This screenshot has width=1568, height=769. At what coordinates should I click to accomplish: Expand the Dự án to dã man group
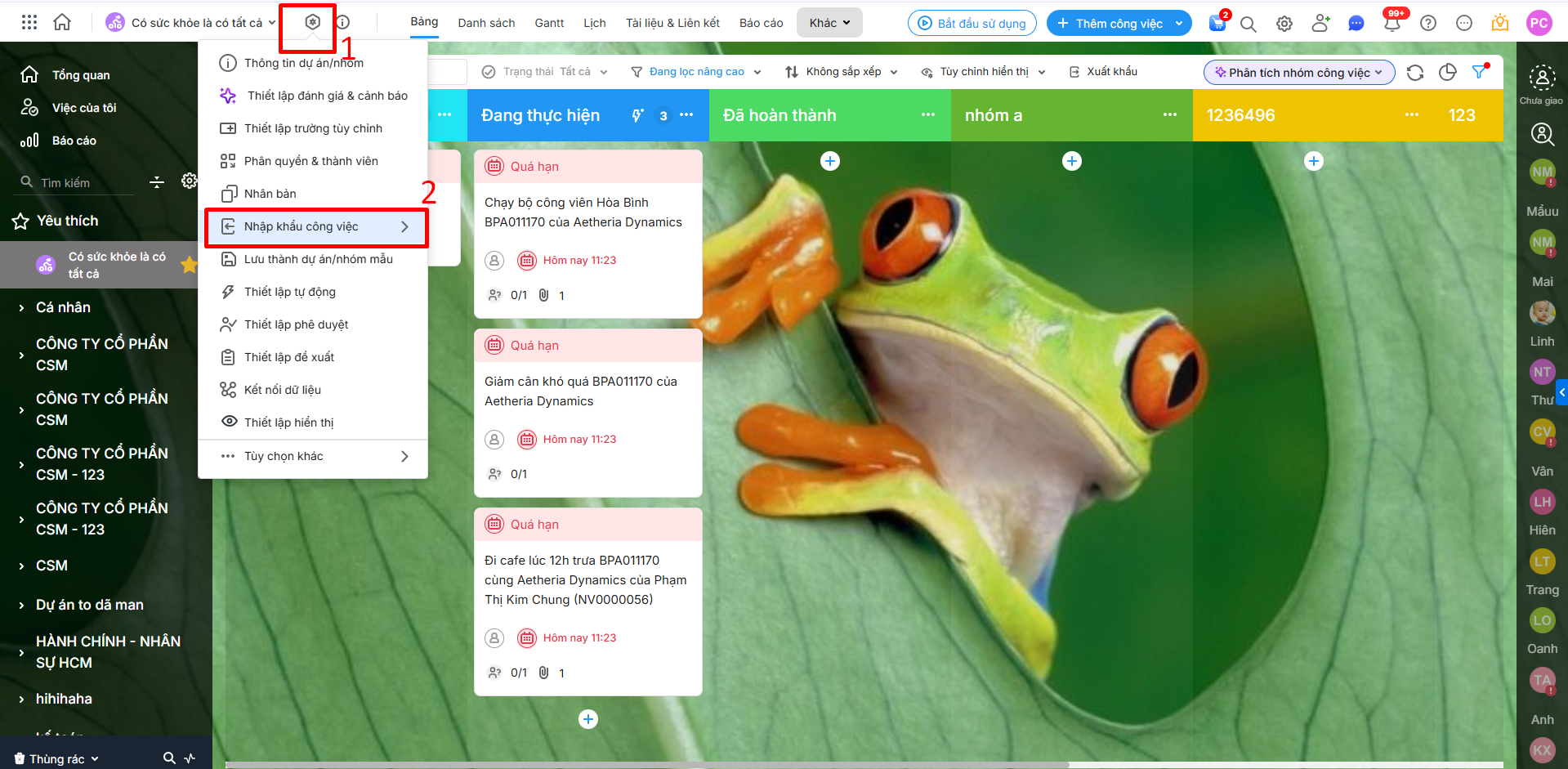coord(21,606)
